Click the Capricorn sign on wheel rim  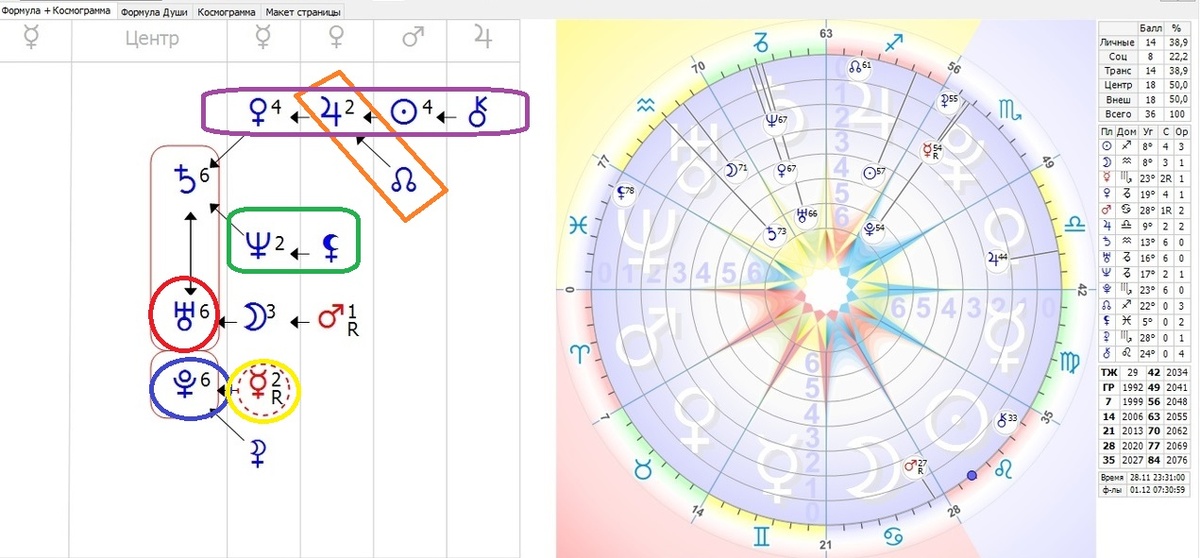762,42
